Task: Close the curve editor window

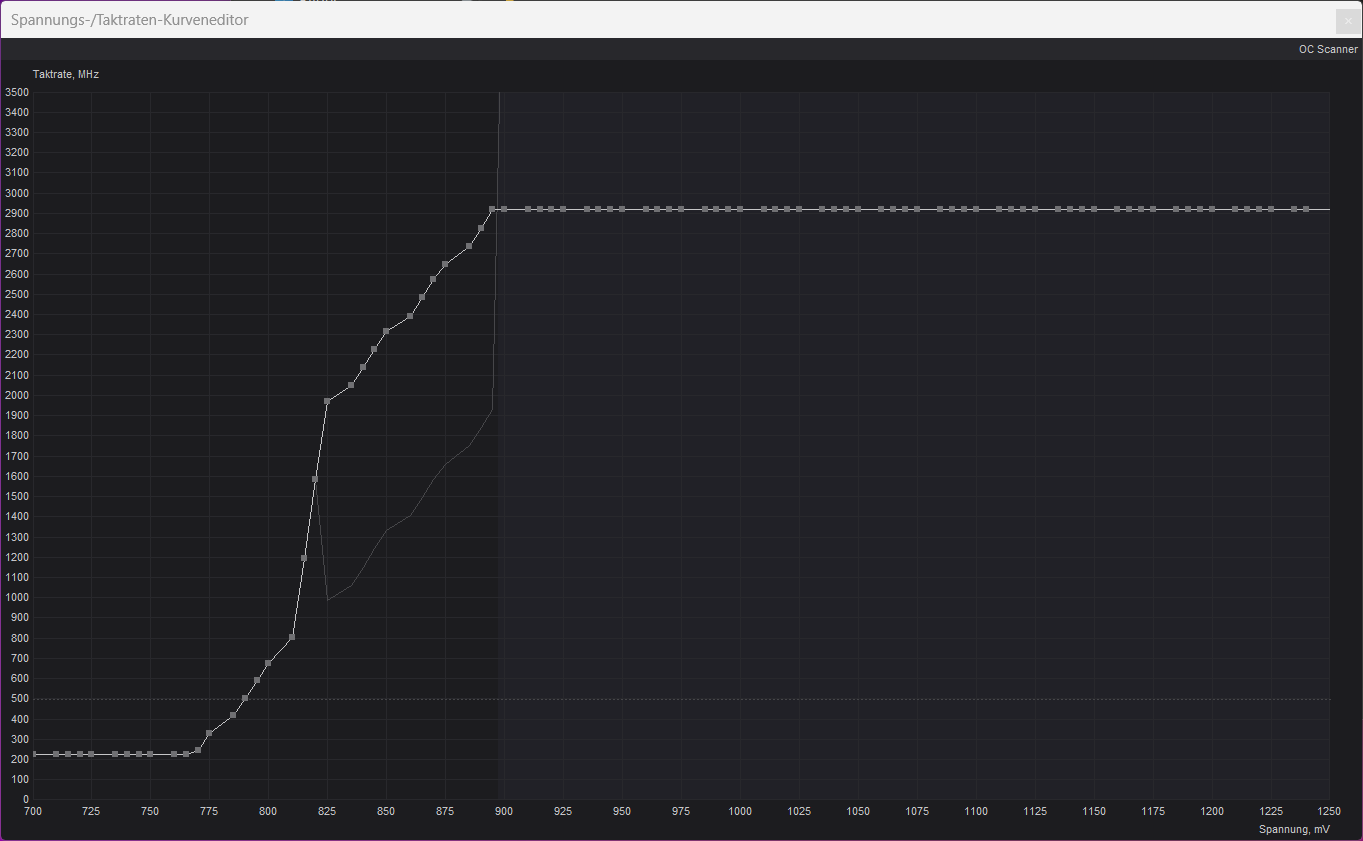Action: 1347,20
